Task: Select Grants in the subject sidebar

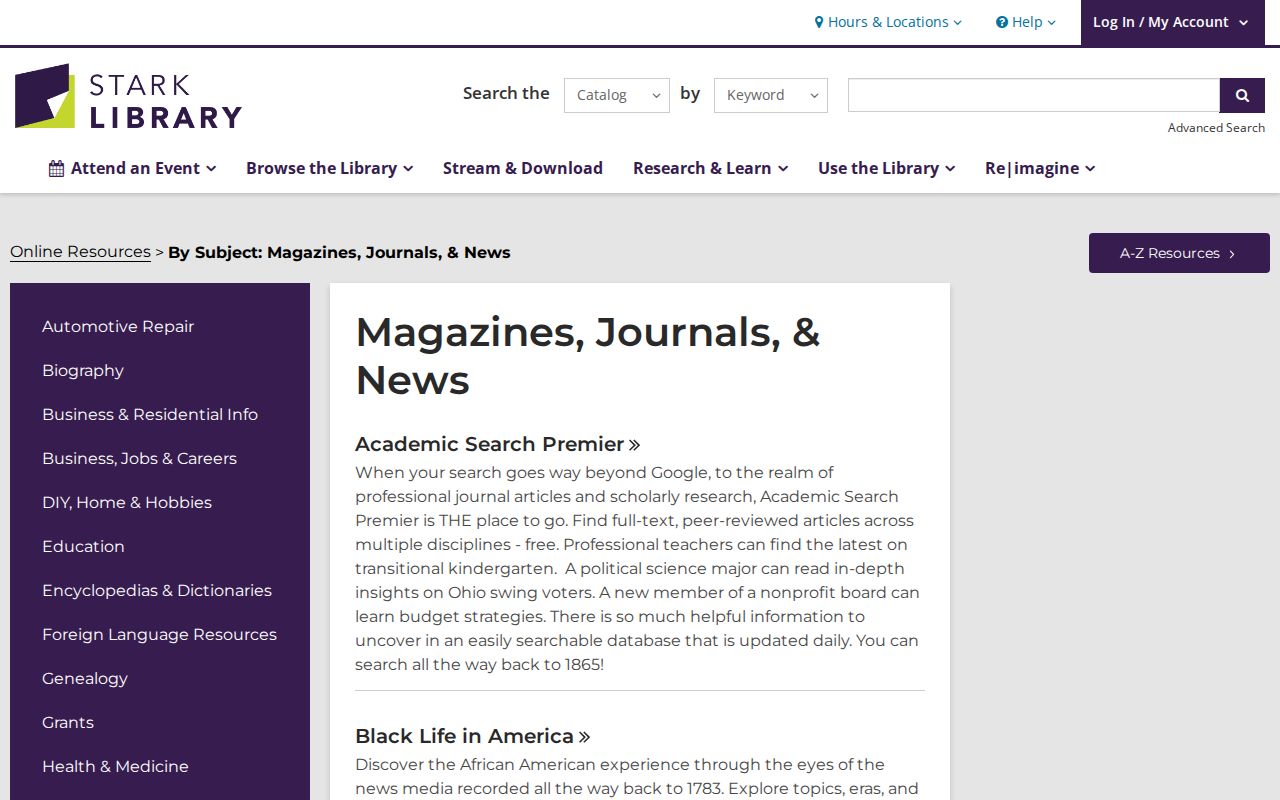Action: [x=68, y=722]
